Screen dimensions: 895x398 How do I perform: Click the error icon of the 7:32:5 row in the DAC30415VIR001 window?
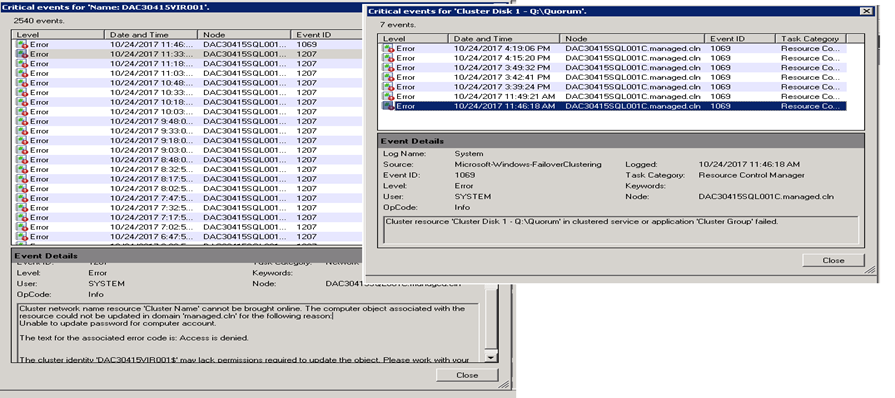coord(22,207)
